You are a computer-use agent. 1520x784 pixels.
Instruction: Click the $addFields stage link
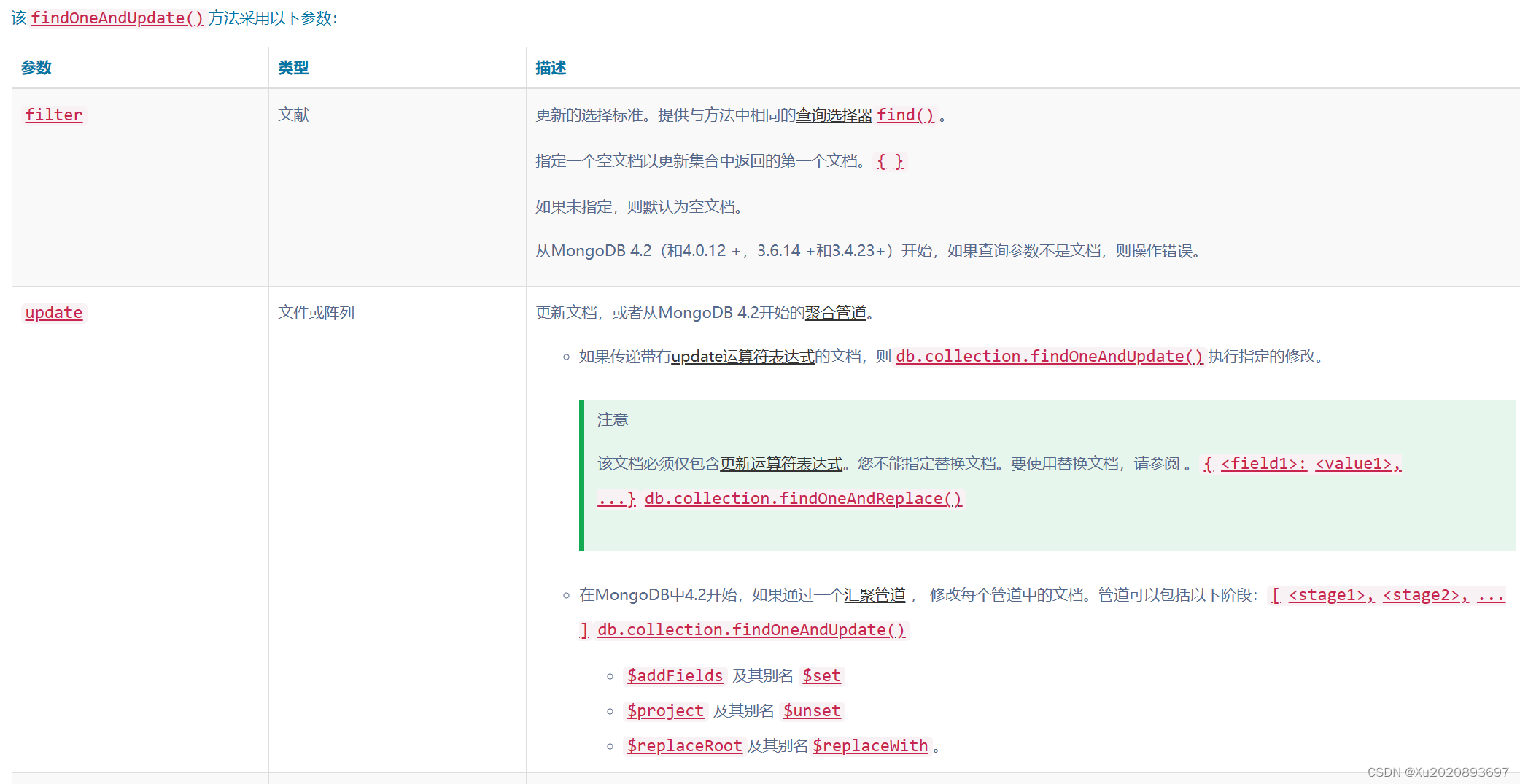(675, 675)
